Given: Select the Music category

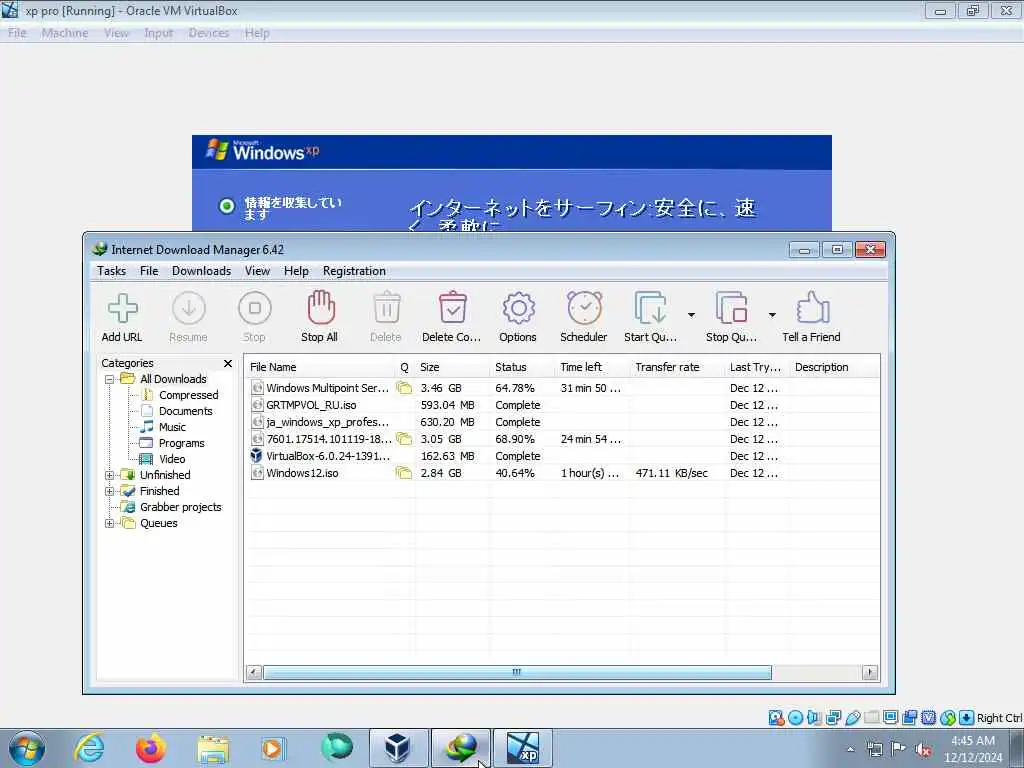Looking at the screenshot, I should click(172, 427).
